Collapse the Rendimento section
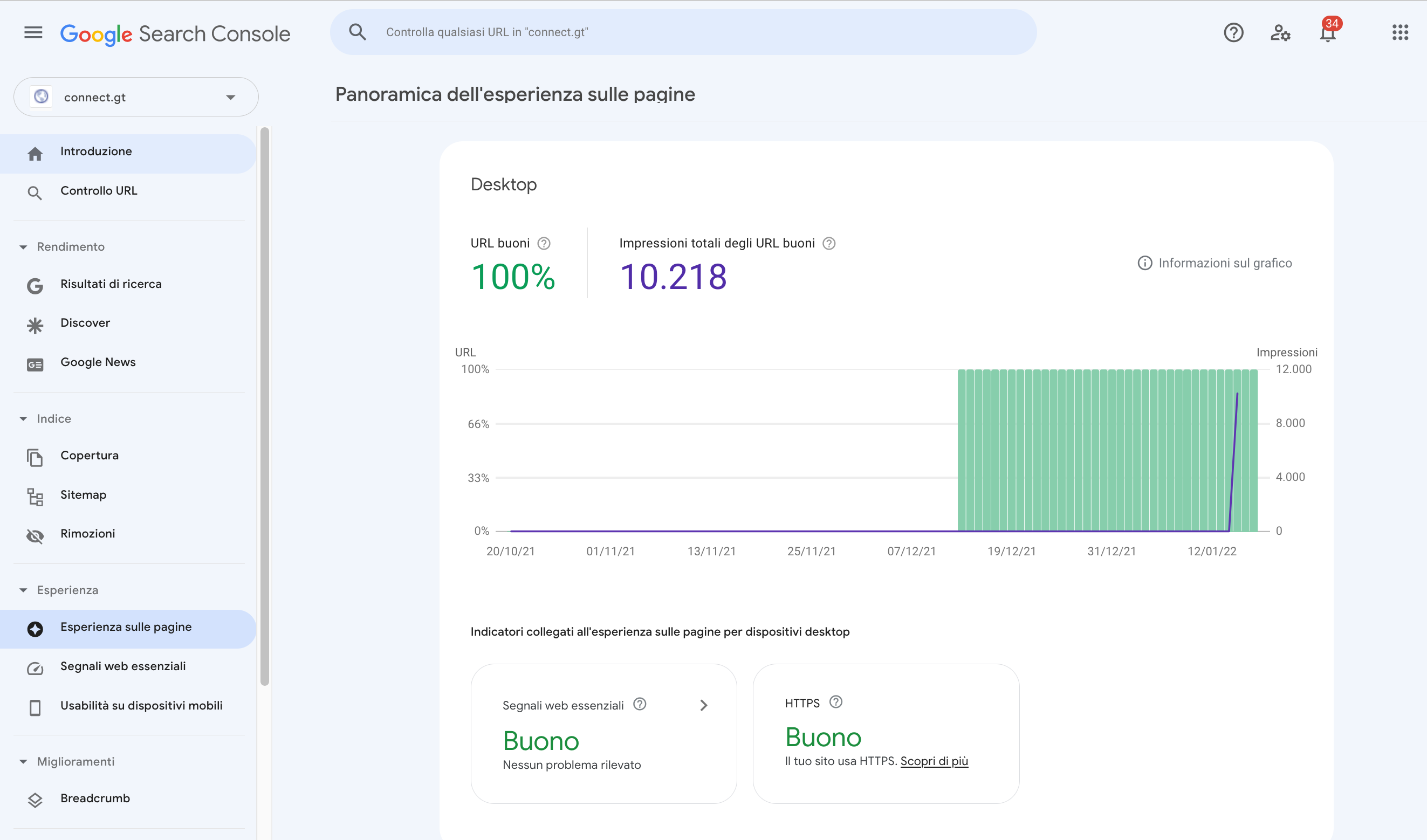The image size is (1427, 840). (23, 247)
